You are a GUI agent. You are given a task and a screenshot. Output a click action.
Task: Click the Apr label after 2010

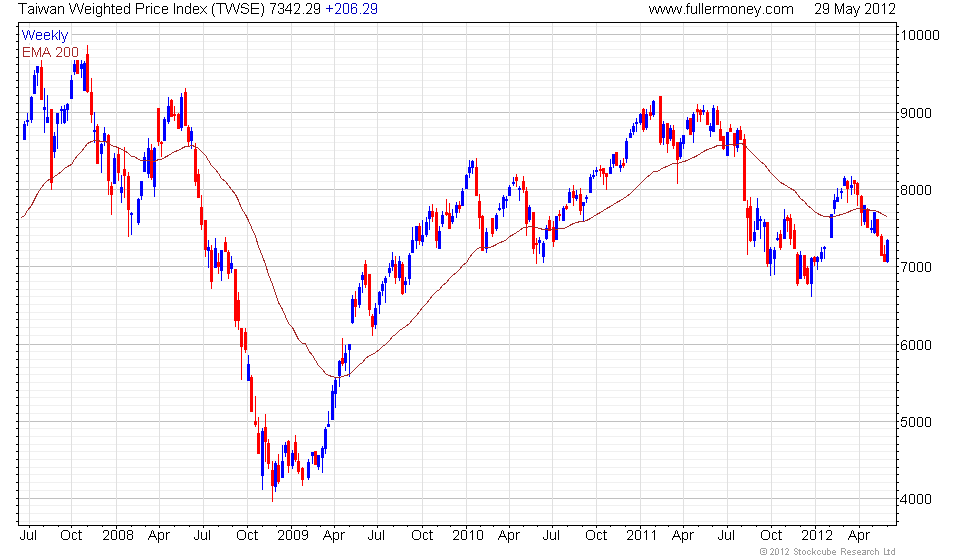509,536
